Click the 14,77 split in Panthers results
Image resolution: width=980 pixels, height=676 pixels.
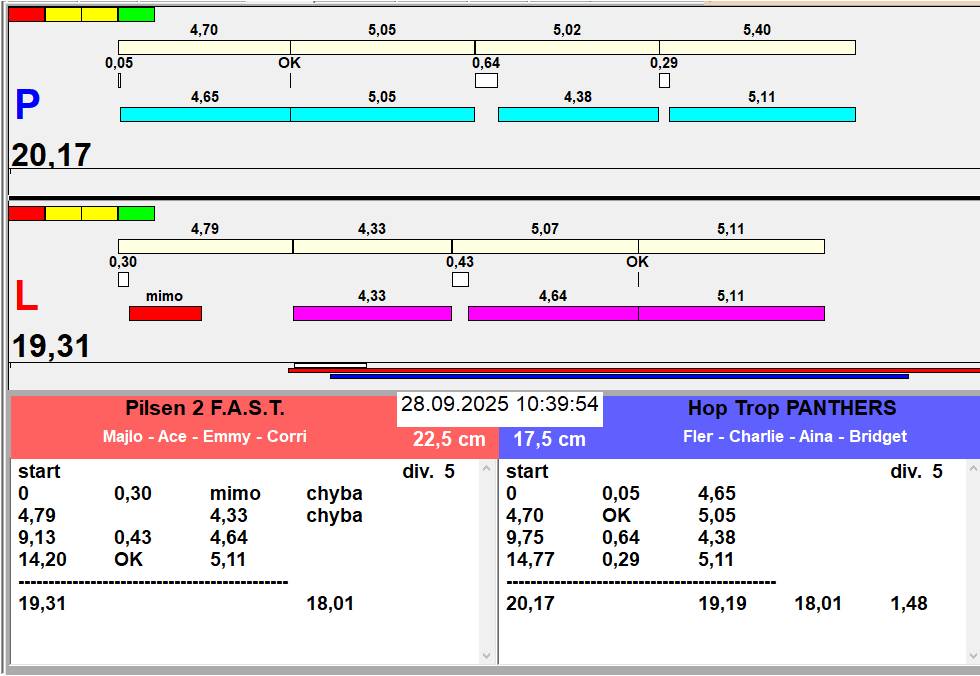[x=531, y=559]
